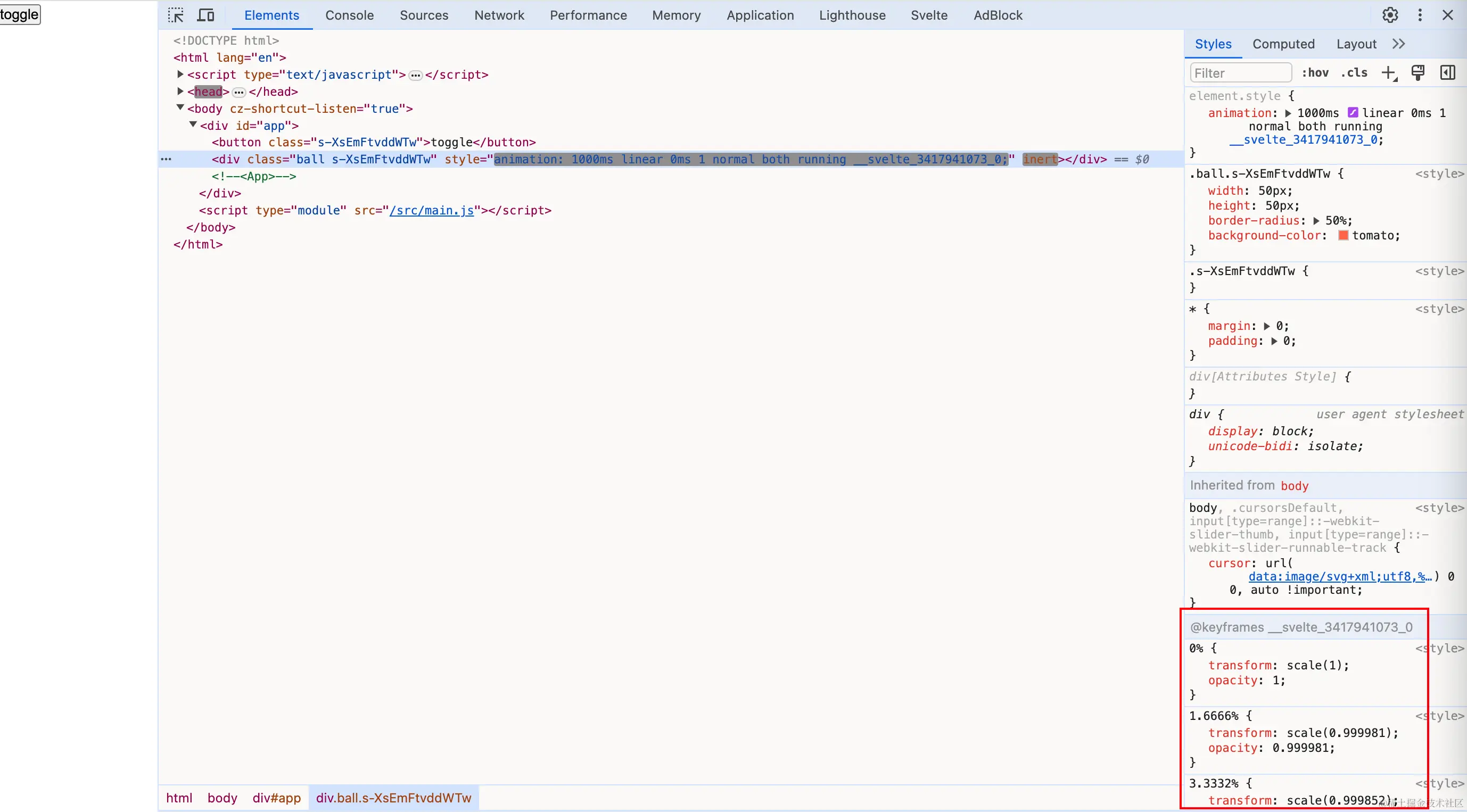Click the new style rule plus icon
Viewport: 1467px width, 812px height.
coord(1388,73)
